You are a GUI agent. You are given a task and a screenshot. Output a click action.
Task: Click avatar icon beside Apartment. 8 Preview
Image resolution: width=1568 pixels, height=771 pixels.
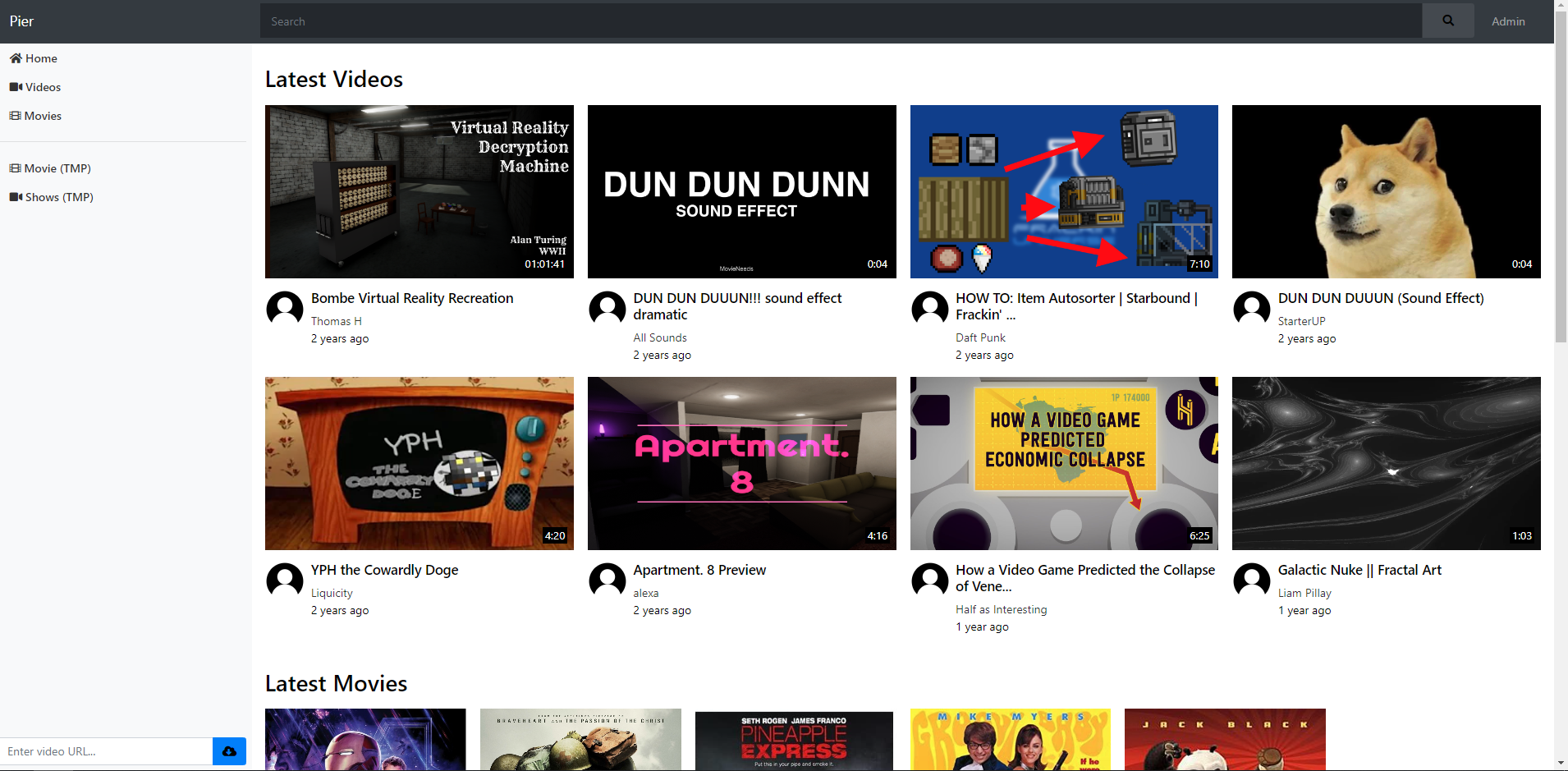607,581
